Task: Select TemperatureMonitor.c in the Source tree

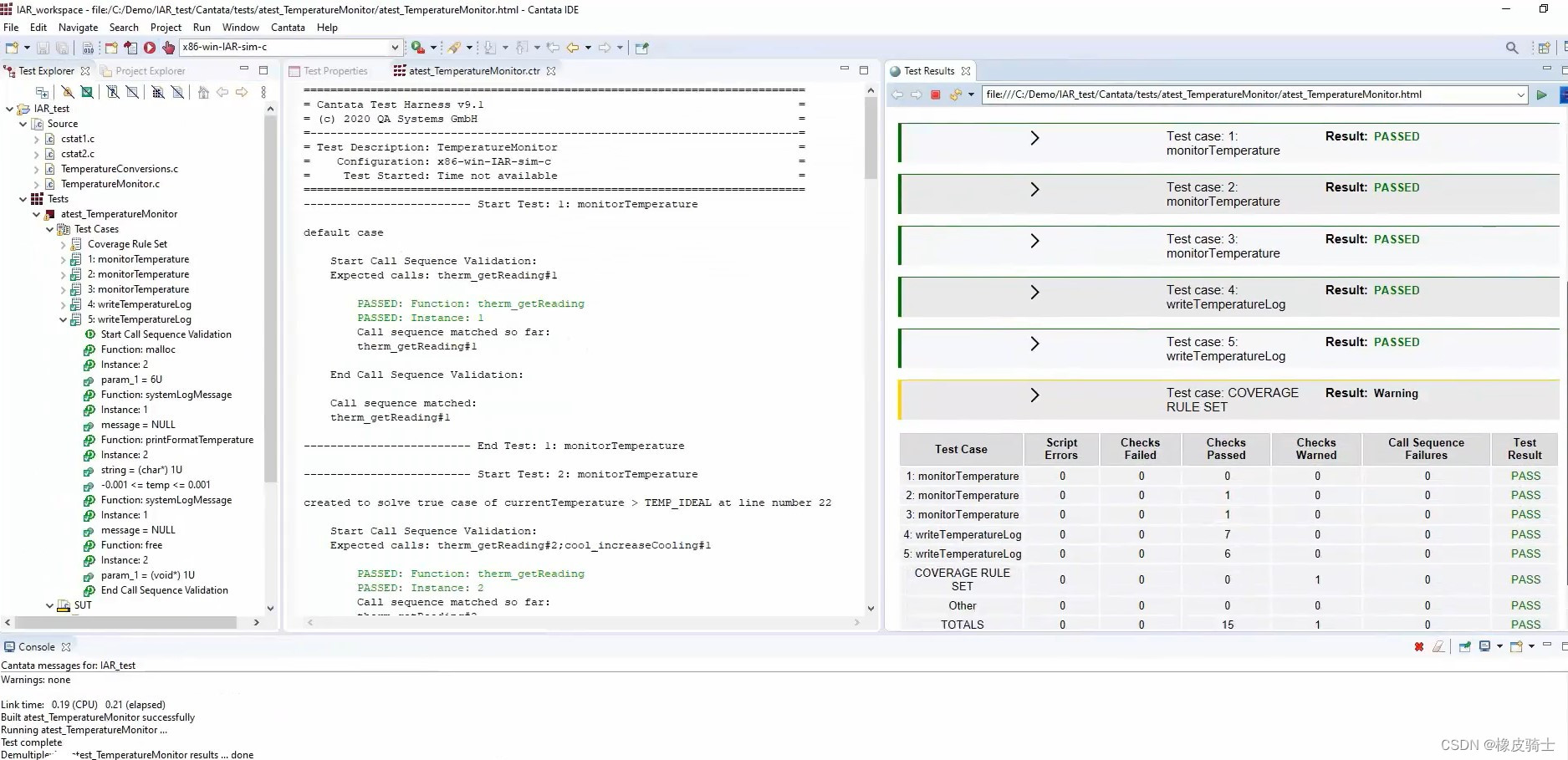Action: coord(110,184)
